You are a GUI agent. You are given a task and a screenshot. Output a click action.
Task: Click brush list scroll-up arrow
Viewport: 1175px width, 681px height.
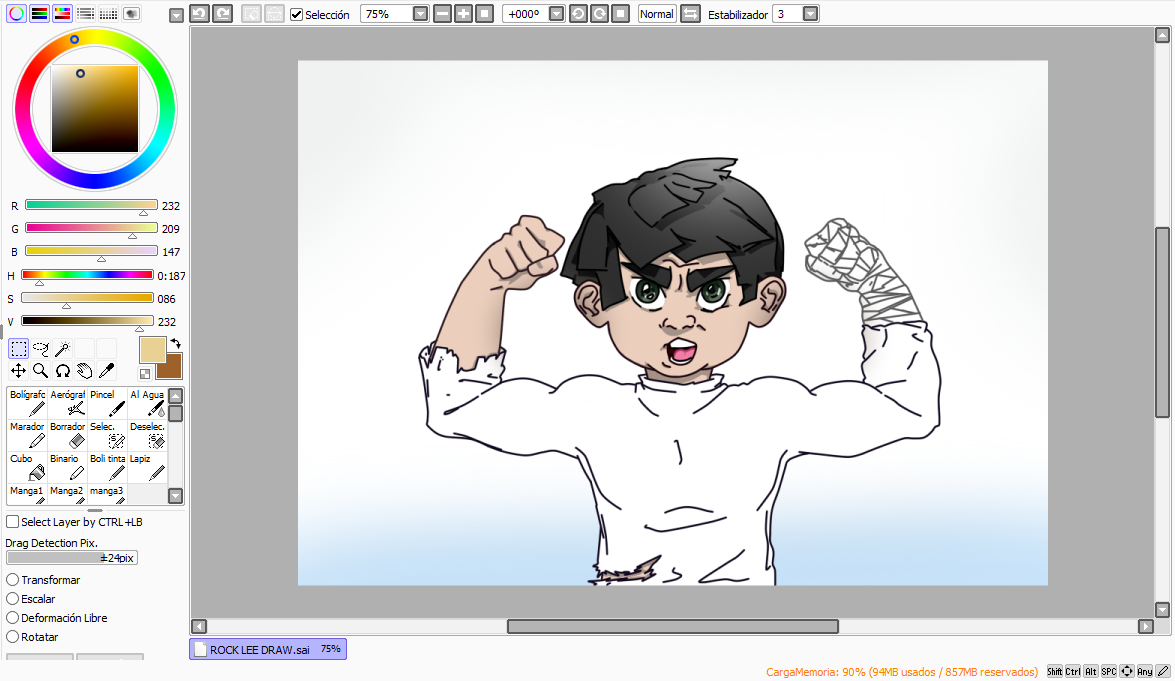(x=175, y=396)
